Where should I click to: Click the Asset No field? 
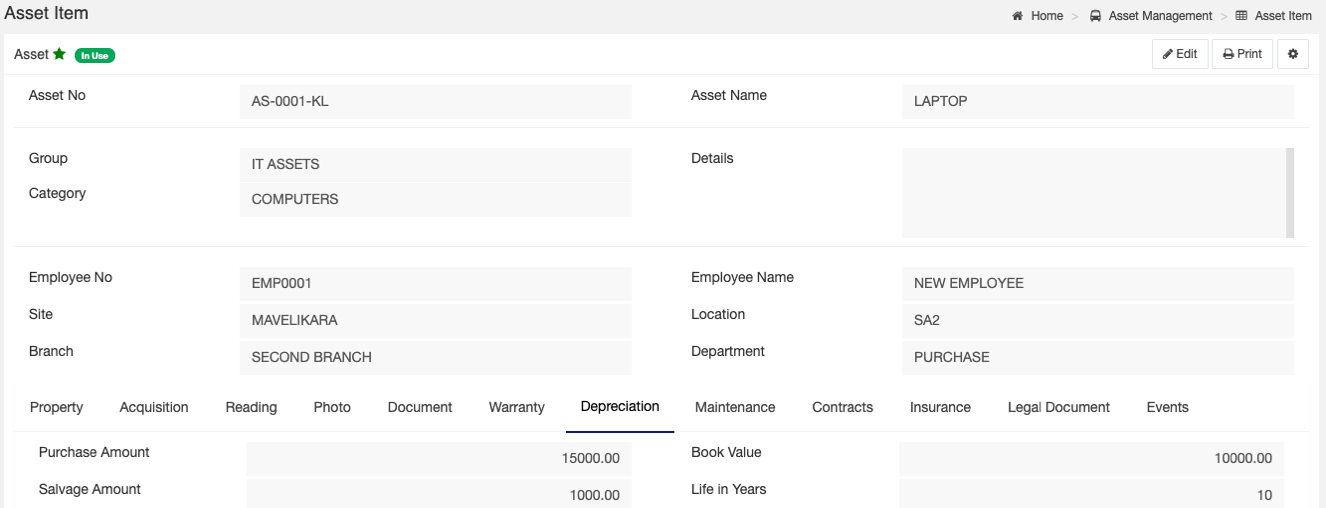coord(435,101)
